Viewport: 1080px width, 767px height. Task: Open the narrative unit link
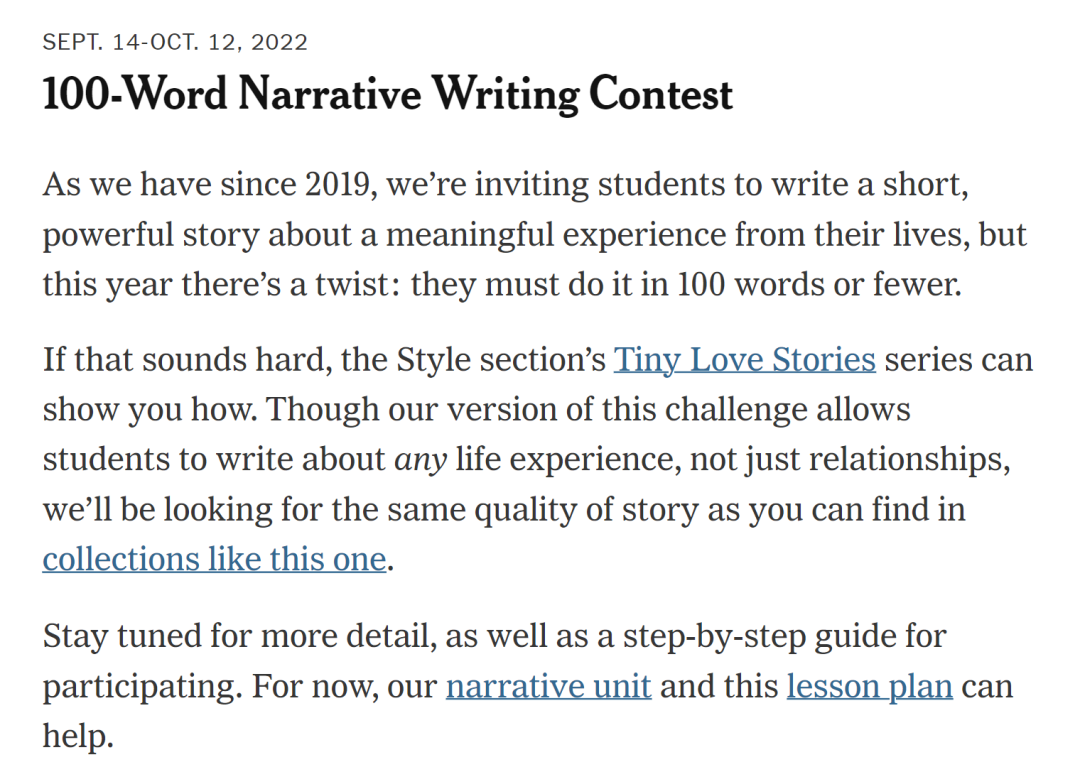(x=548, y=686)
